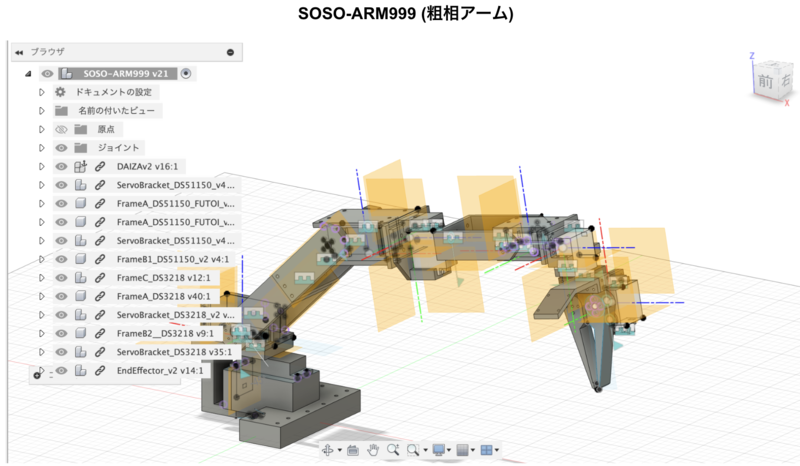
Task: Click the link icon of FrameB2__DS3218 v9:1
Action: pyautogui.click(x=100, y=333)
